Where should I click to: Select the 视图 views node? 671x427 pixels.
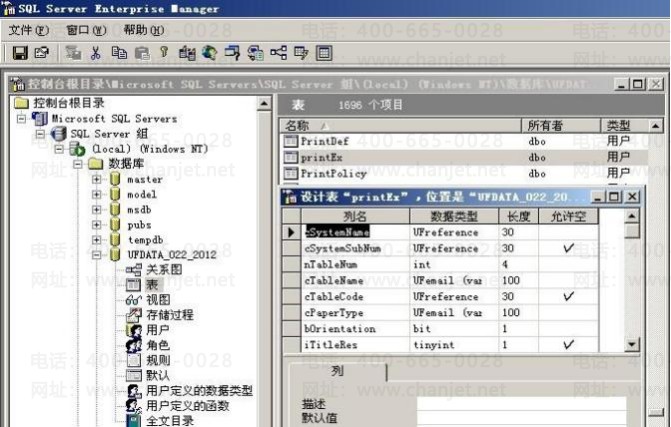158,299
